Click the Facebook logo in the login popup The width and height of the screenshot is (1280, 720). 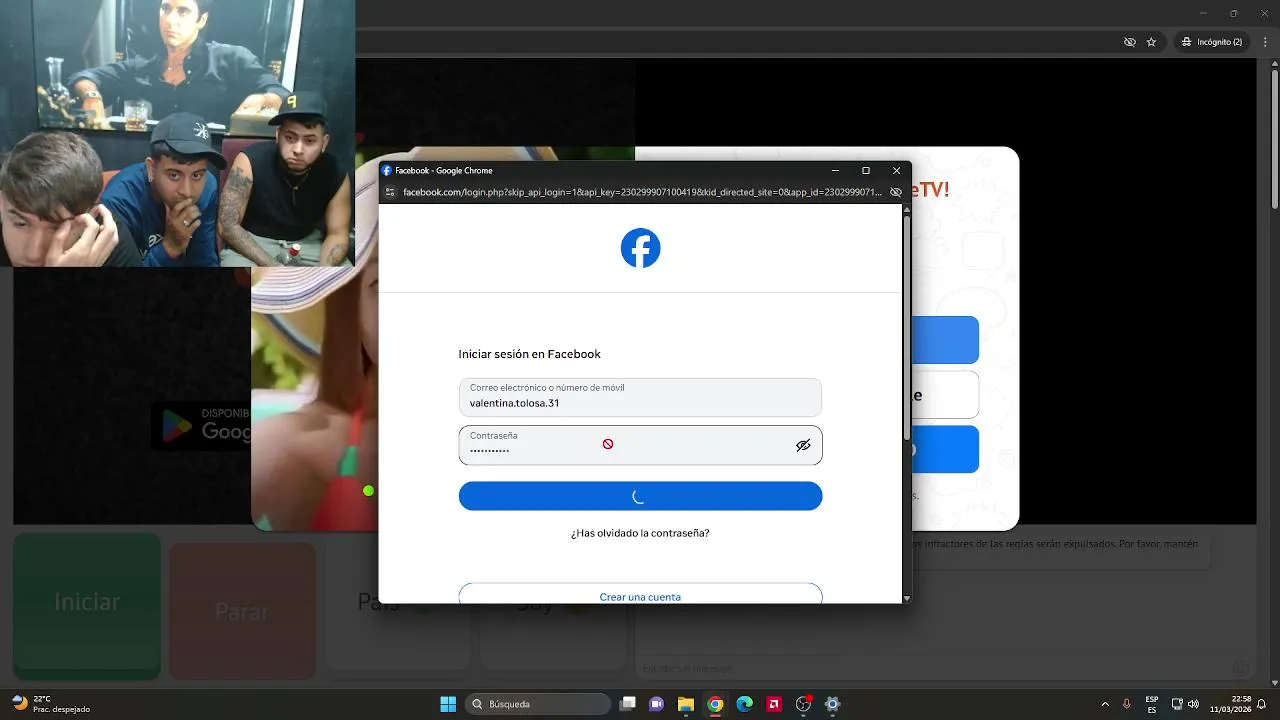tap(640, 248)
